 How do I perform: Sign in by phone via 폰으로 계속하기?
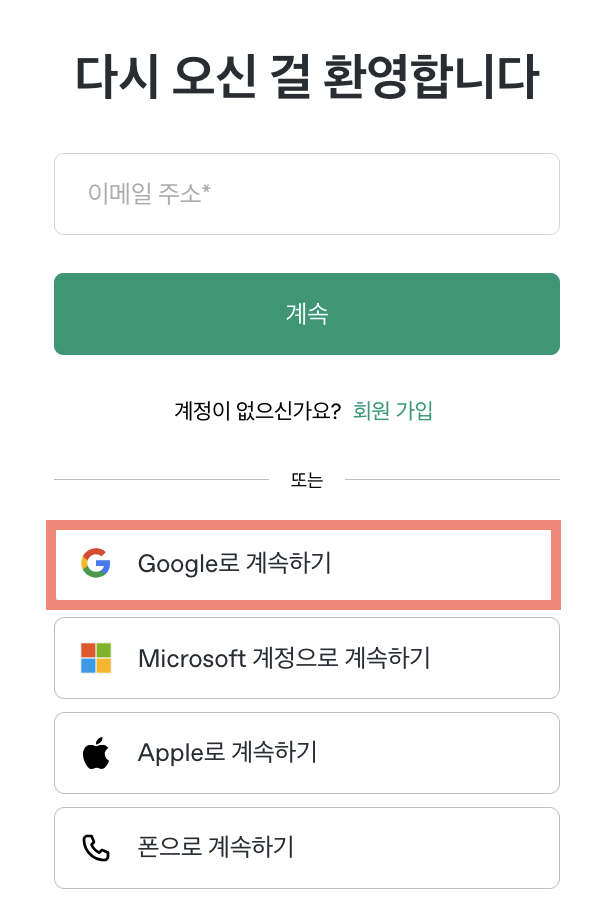(x=215, y=848)
